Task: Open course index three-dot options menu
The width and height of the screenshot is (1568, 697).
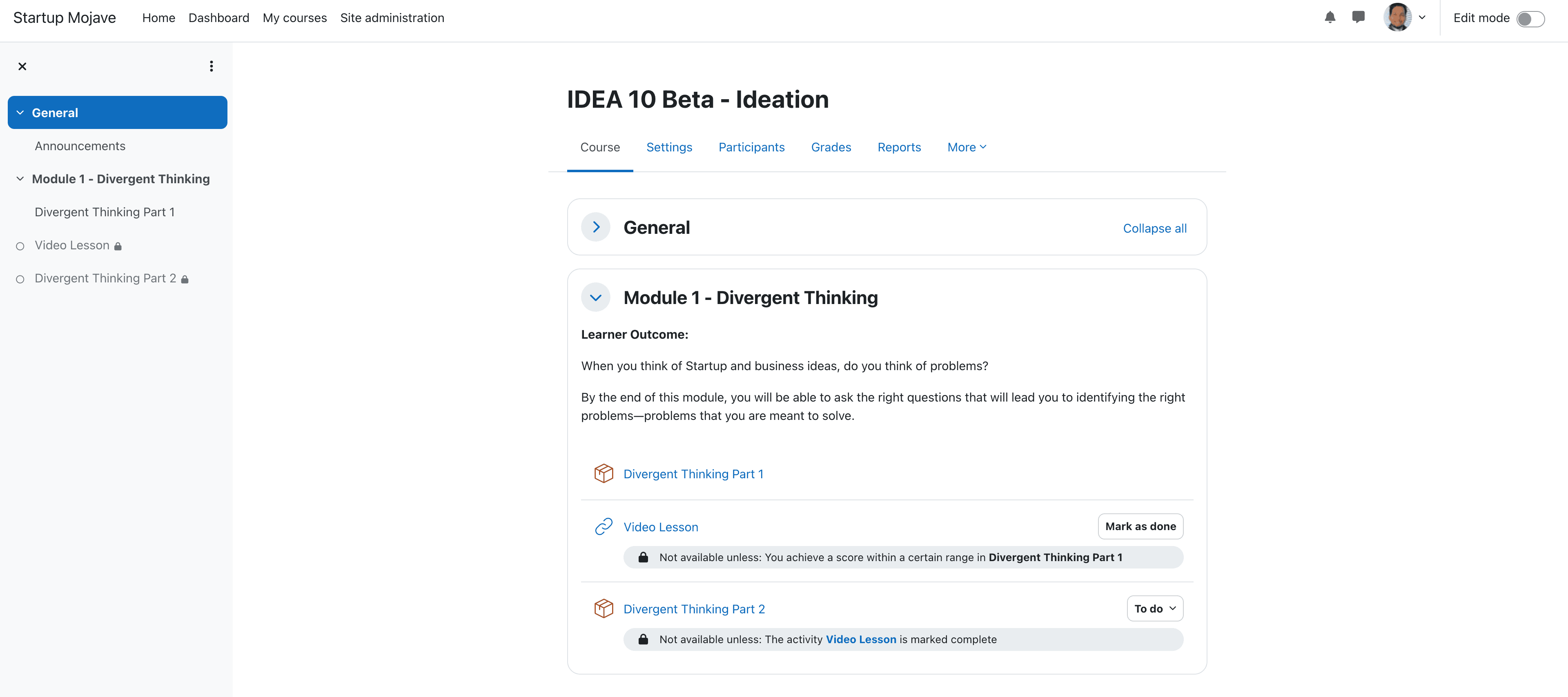Action: point(211,66)
